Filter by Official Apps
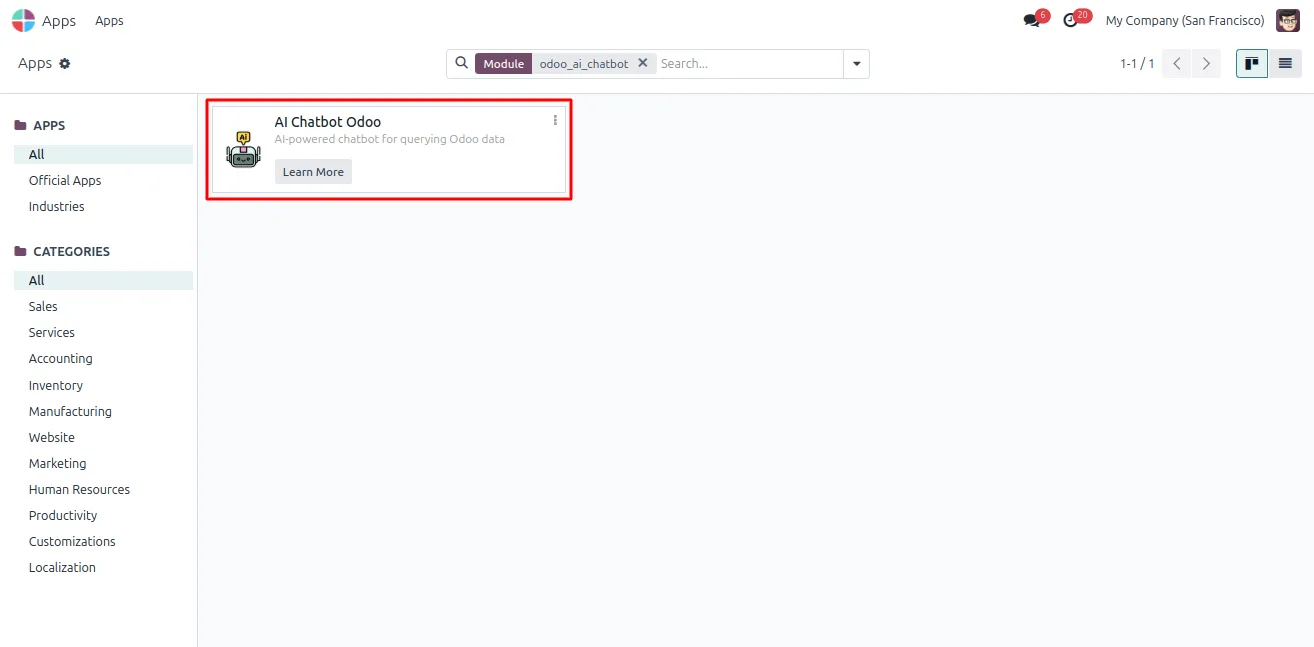This screenshot has width=1314, height=647. [65, 181]
